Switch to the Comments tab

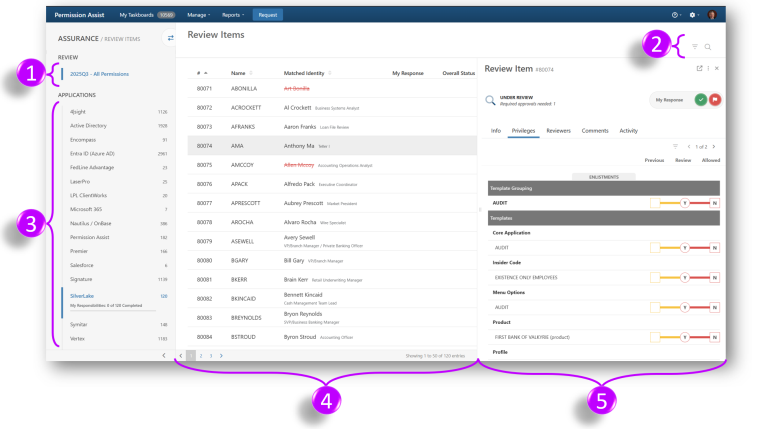point(595,131)
